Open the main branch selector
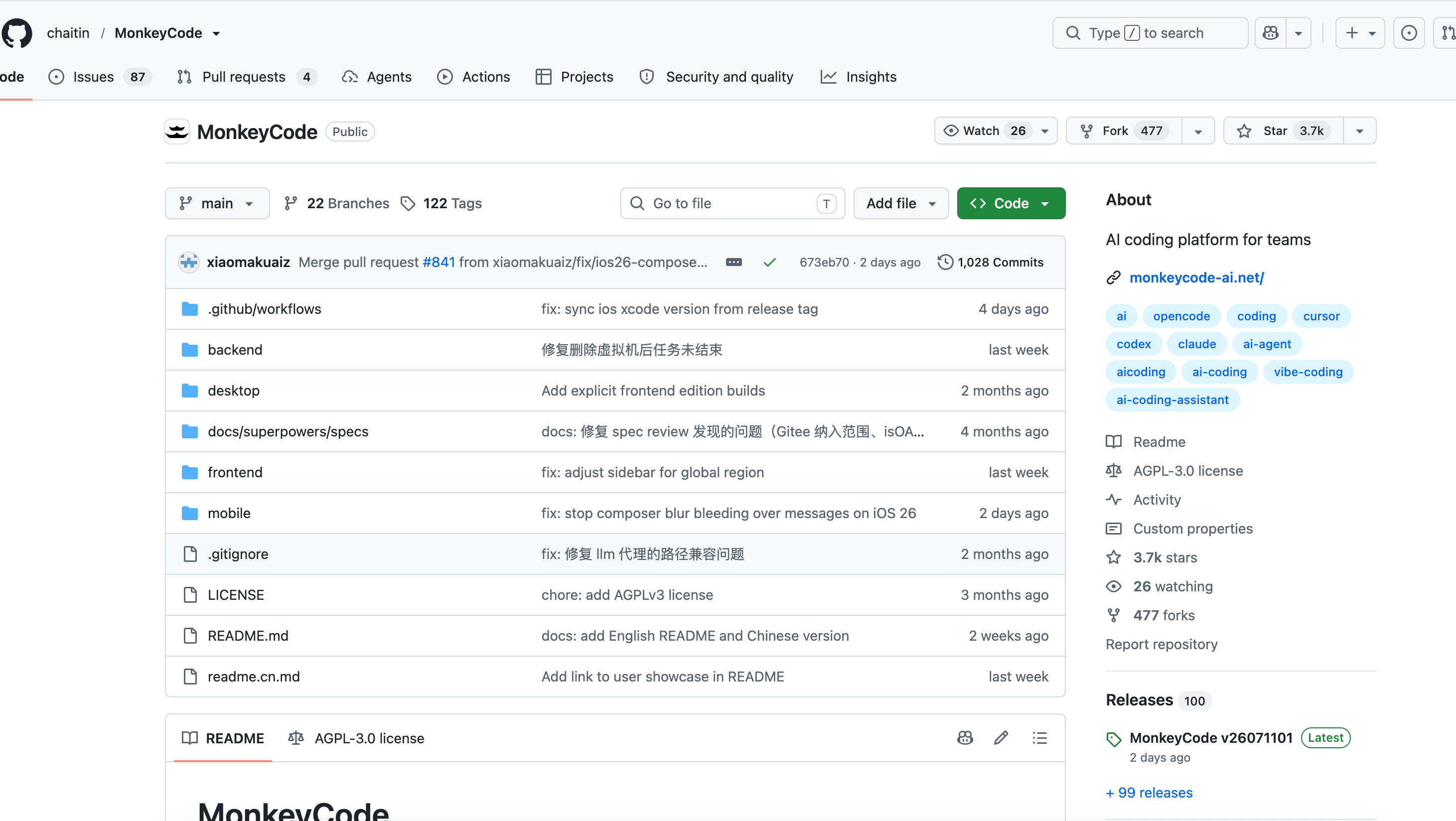This screenshot has height=821, width=1456. click(x=217, y=203)
